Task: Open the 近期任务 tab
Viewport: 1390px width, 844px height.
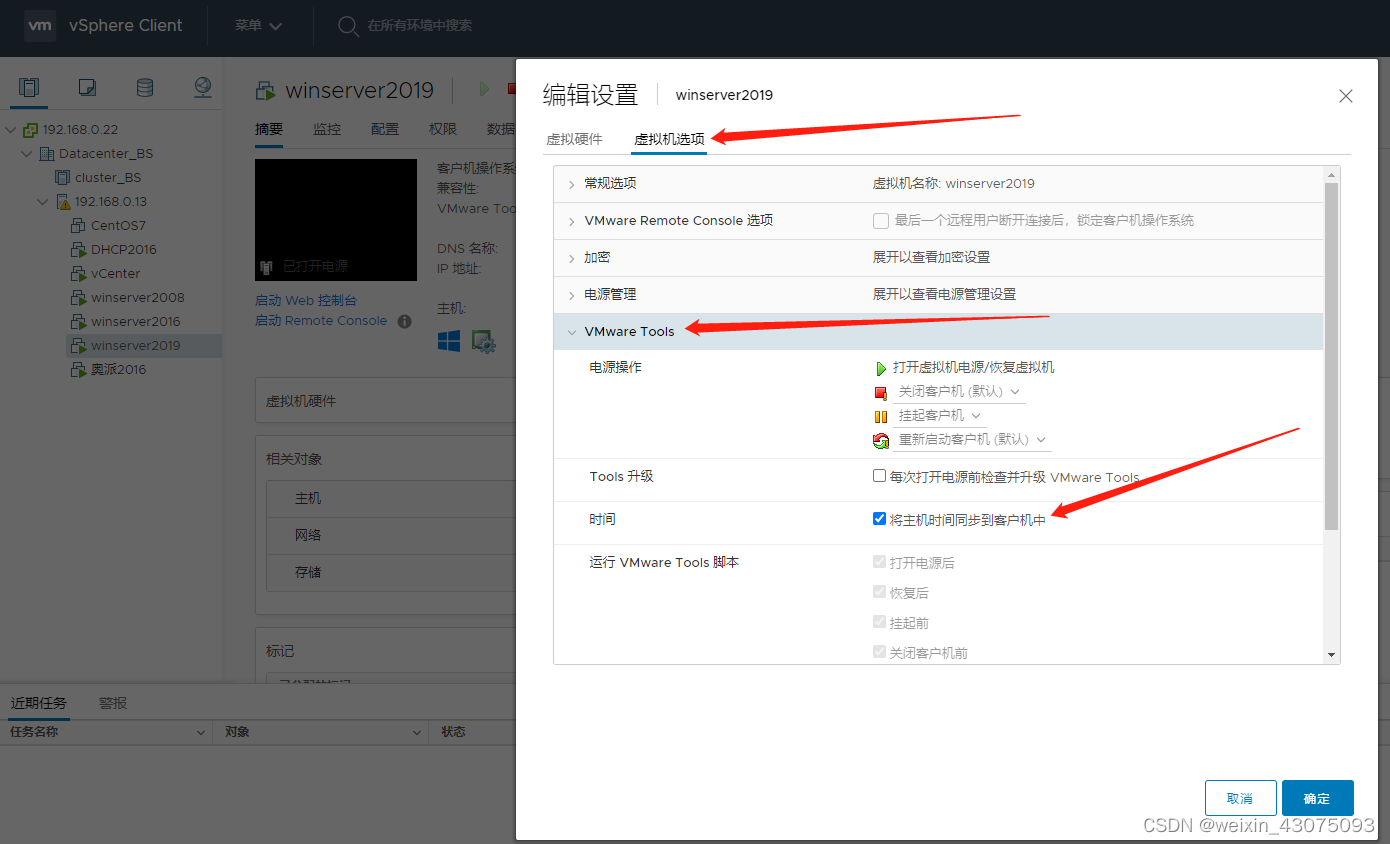Action: pos(39,703)
